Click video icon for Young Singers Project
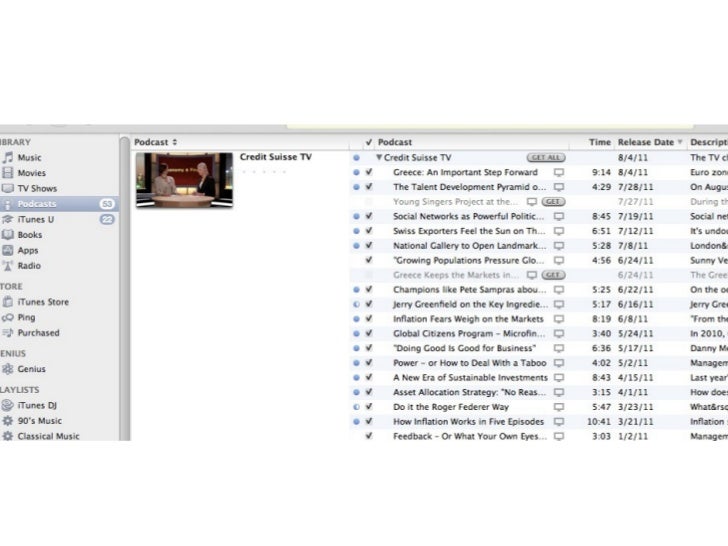 [532, 202]
